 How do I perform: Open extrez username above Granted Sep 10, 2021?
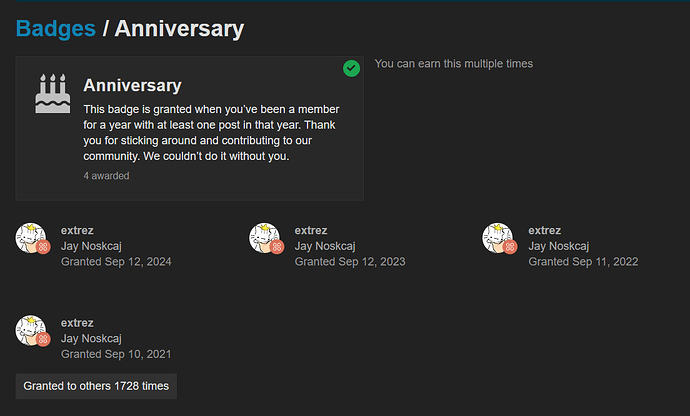[77, 323]
